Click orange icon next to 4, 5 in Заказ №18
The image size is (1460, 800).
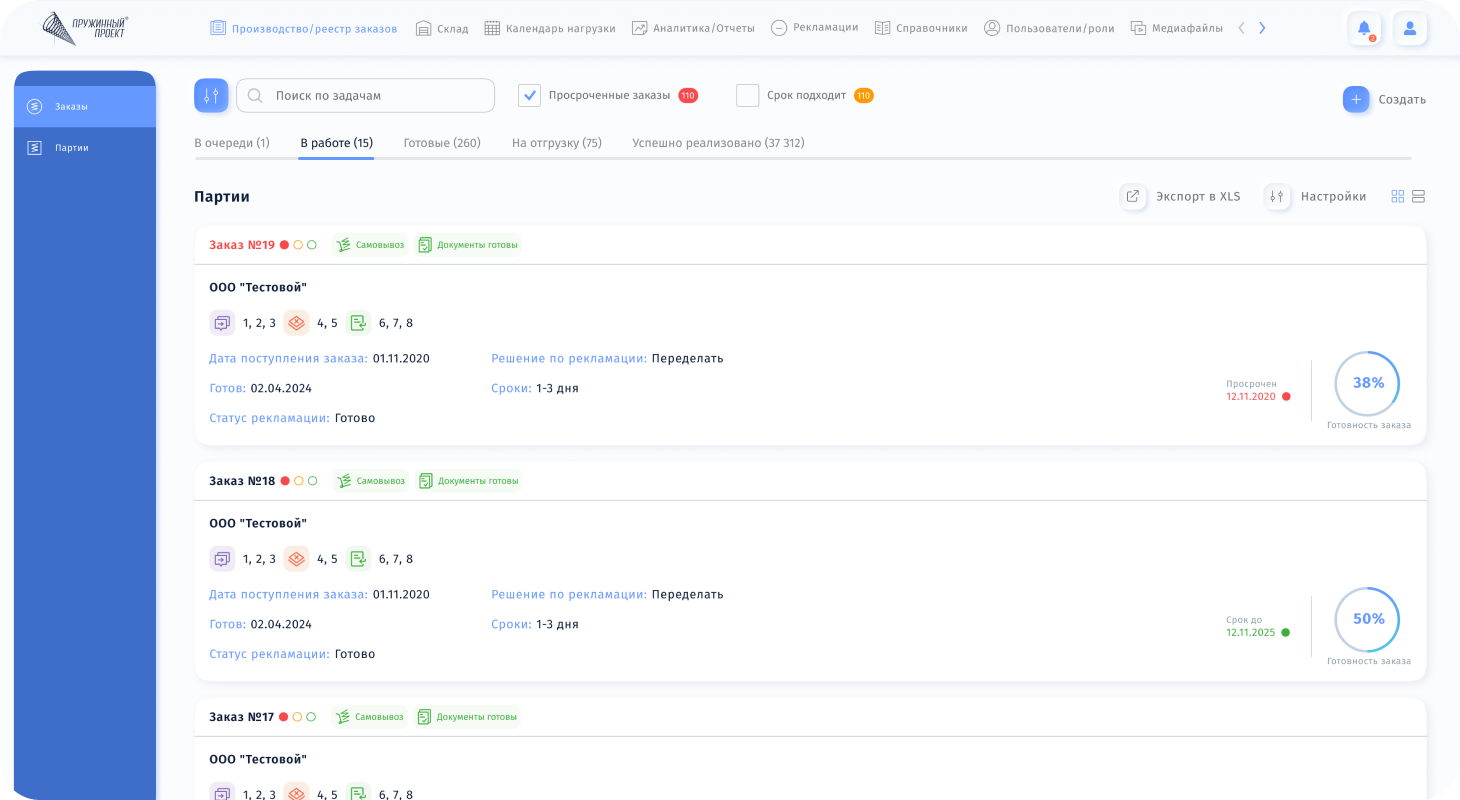tap(296, 559)
